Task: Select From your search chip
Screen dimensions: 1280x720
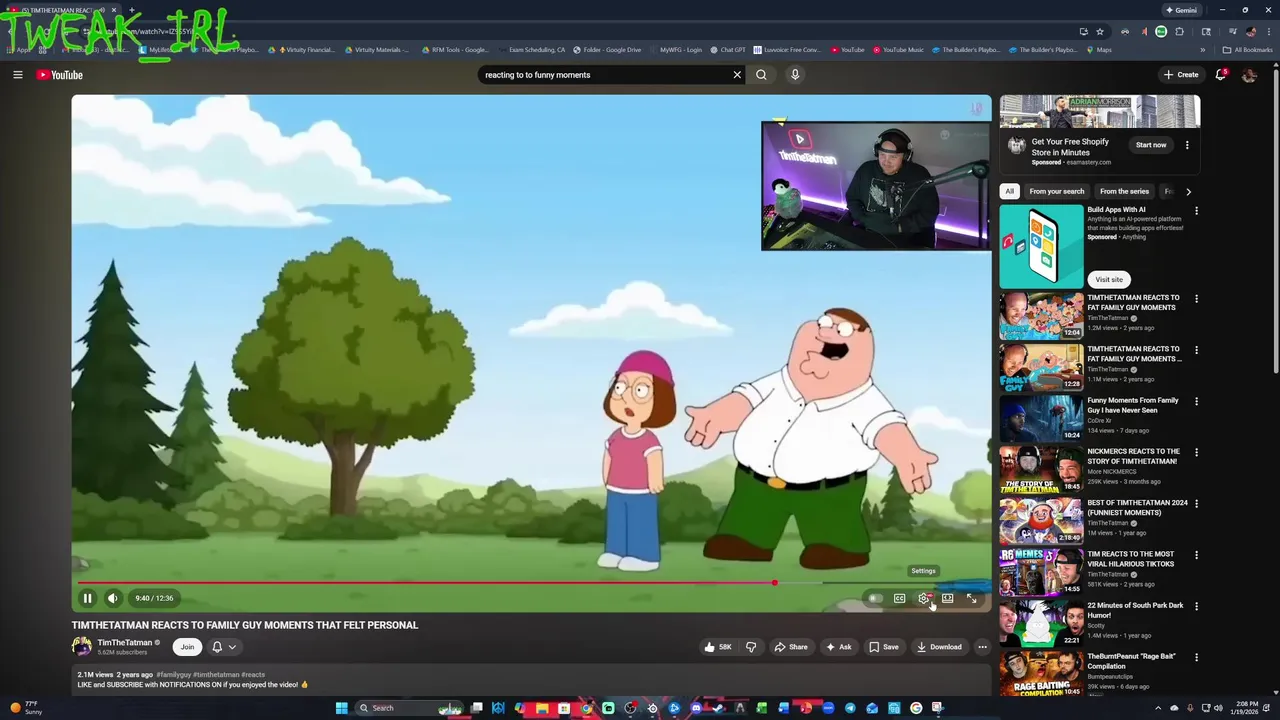Action: 1057,191
